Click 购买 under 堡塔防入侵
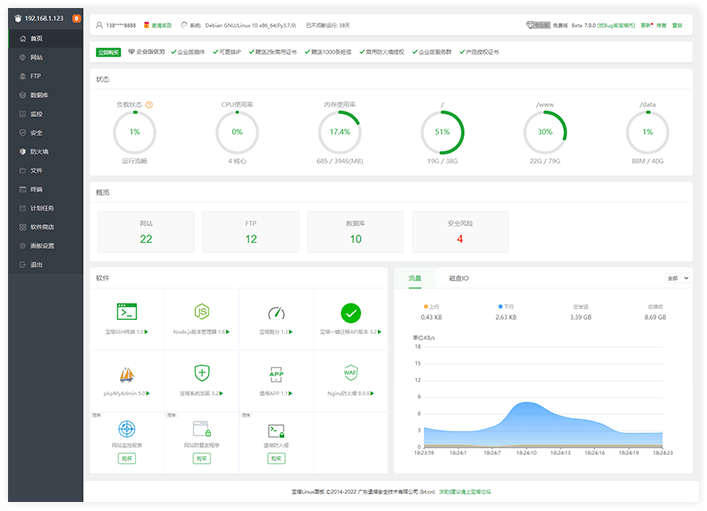 (x=275, y=458)
